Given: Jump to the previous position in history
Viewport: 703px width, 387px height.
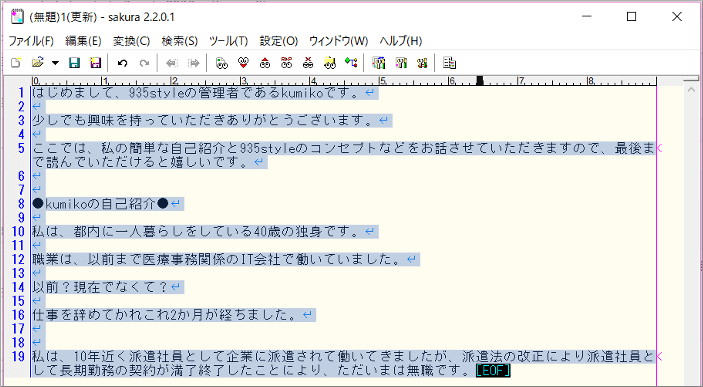Looking at the screenshot, I should click(172, 63).
